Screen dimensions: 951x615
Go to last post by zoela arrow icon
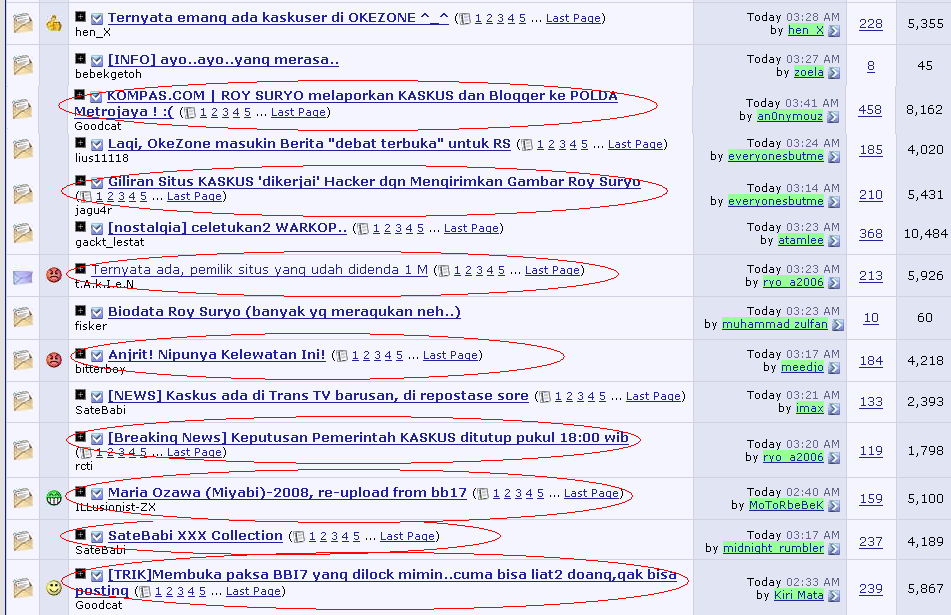coord(834,73)
